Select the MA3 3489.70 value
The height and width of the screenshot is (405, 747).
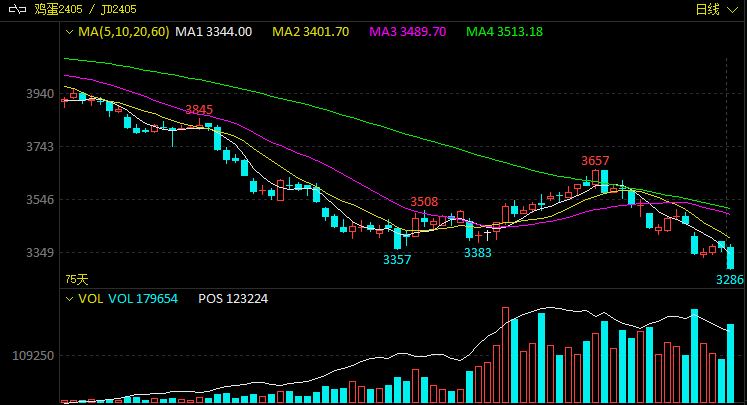407,32
